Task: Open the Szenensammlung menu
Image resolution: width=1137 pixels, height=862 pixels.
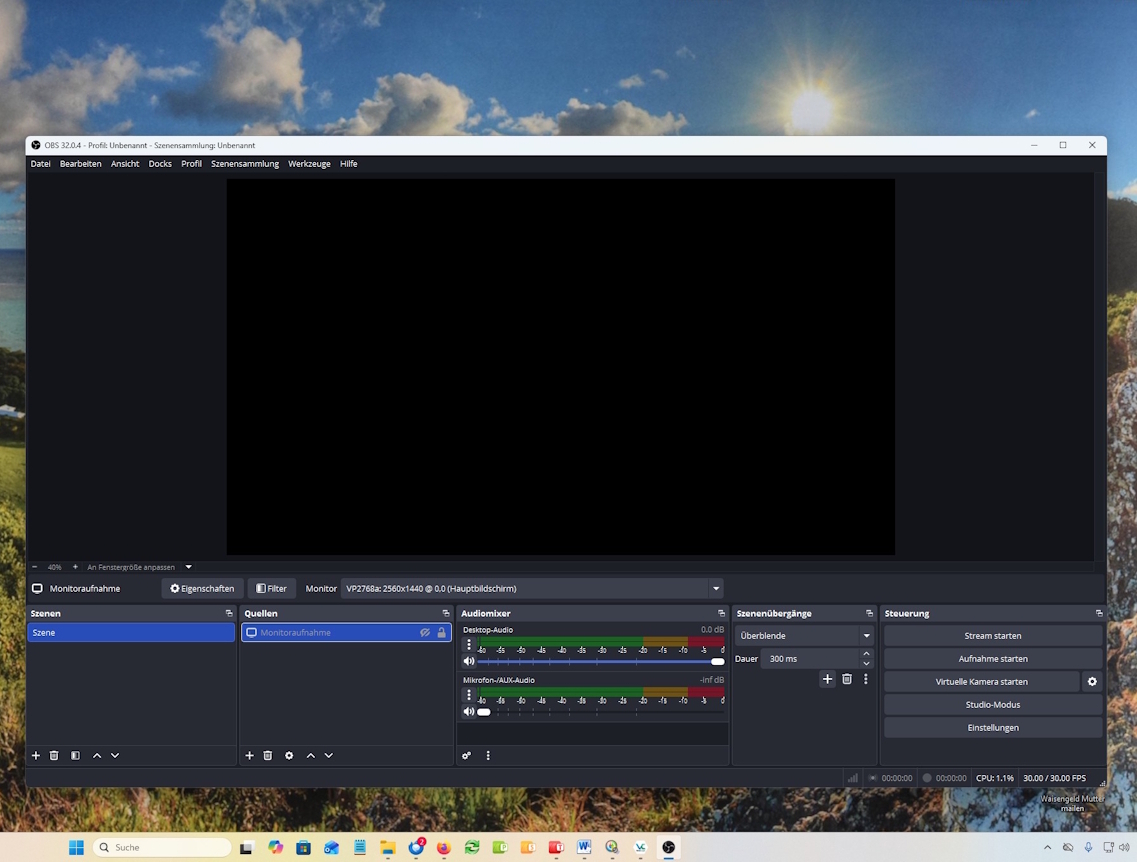Action: click(x=245, y=164)
